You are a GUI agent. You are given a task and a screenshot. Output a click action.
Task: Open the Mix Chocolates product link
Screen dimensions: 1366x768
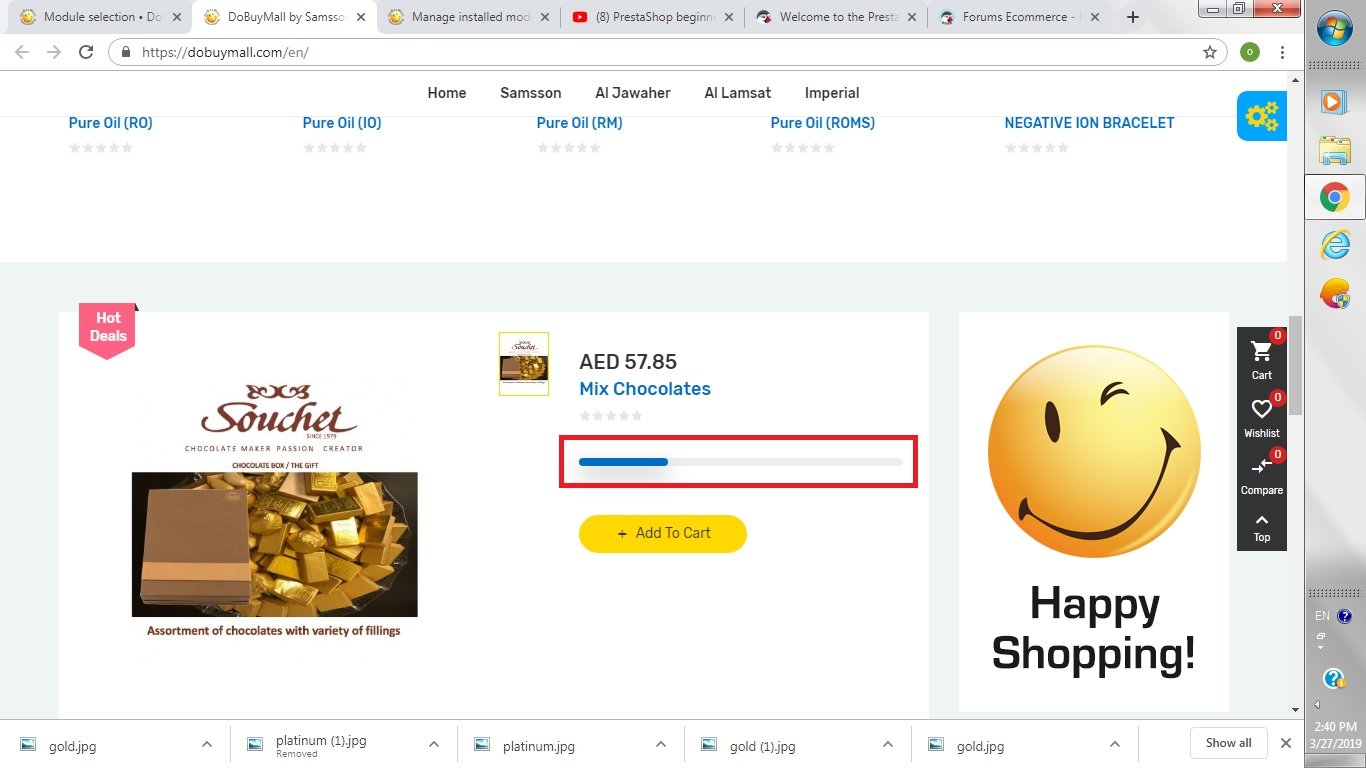pos(645,389)
